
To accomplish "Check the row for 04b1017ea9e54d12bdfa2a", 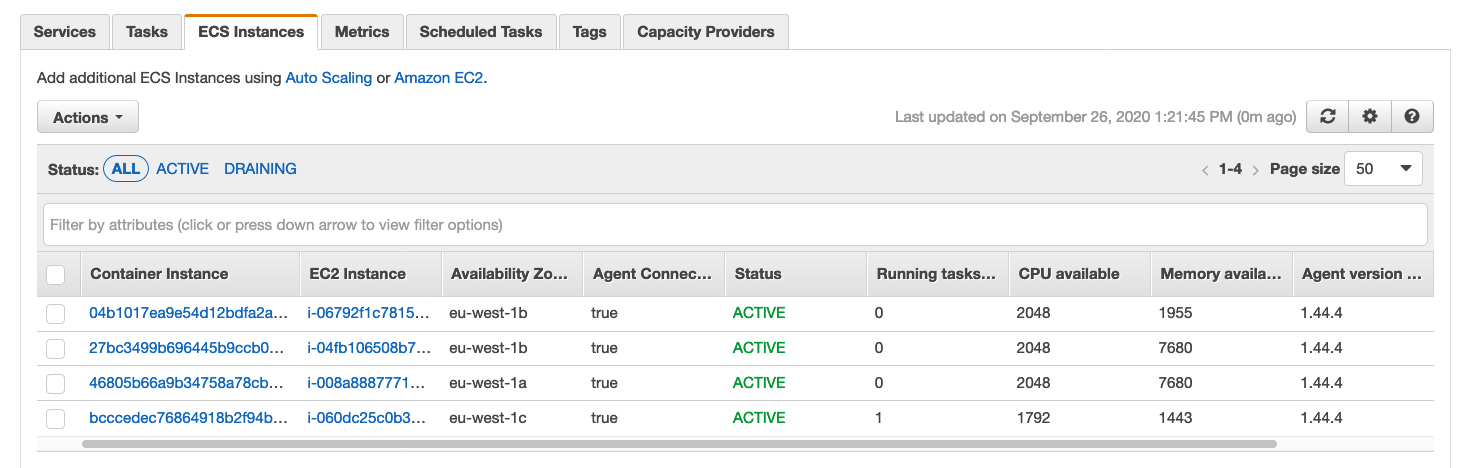I will [56, 313].
